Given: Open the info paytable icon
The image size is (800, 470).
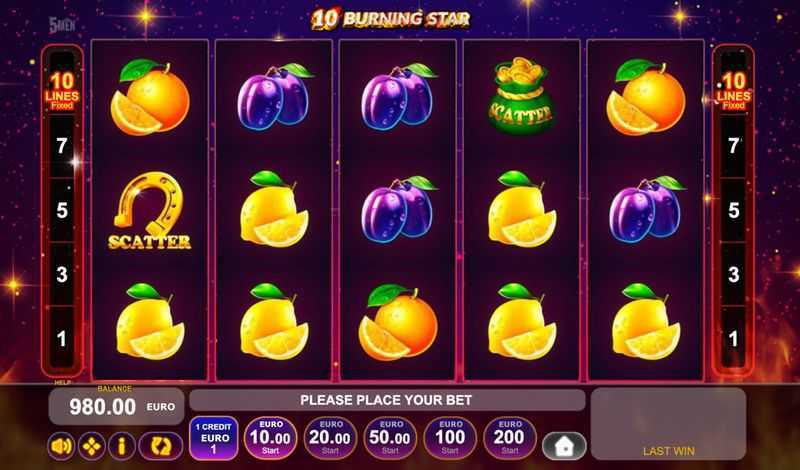Looking at the screenshot, I should [x=121, y=447].
